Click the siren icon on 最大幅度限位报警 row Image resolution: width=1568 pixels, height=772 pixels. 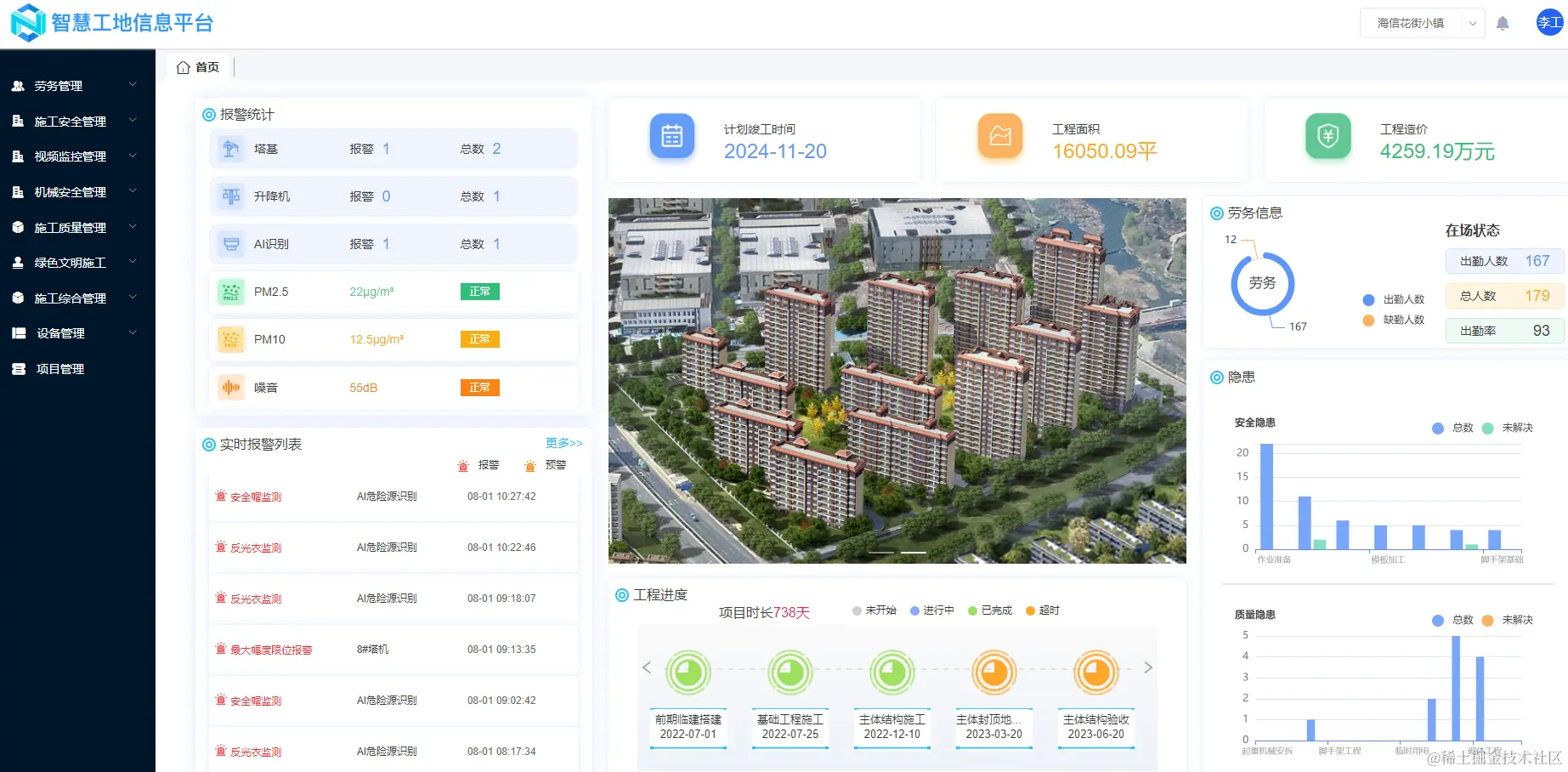click(221, 649)
